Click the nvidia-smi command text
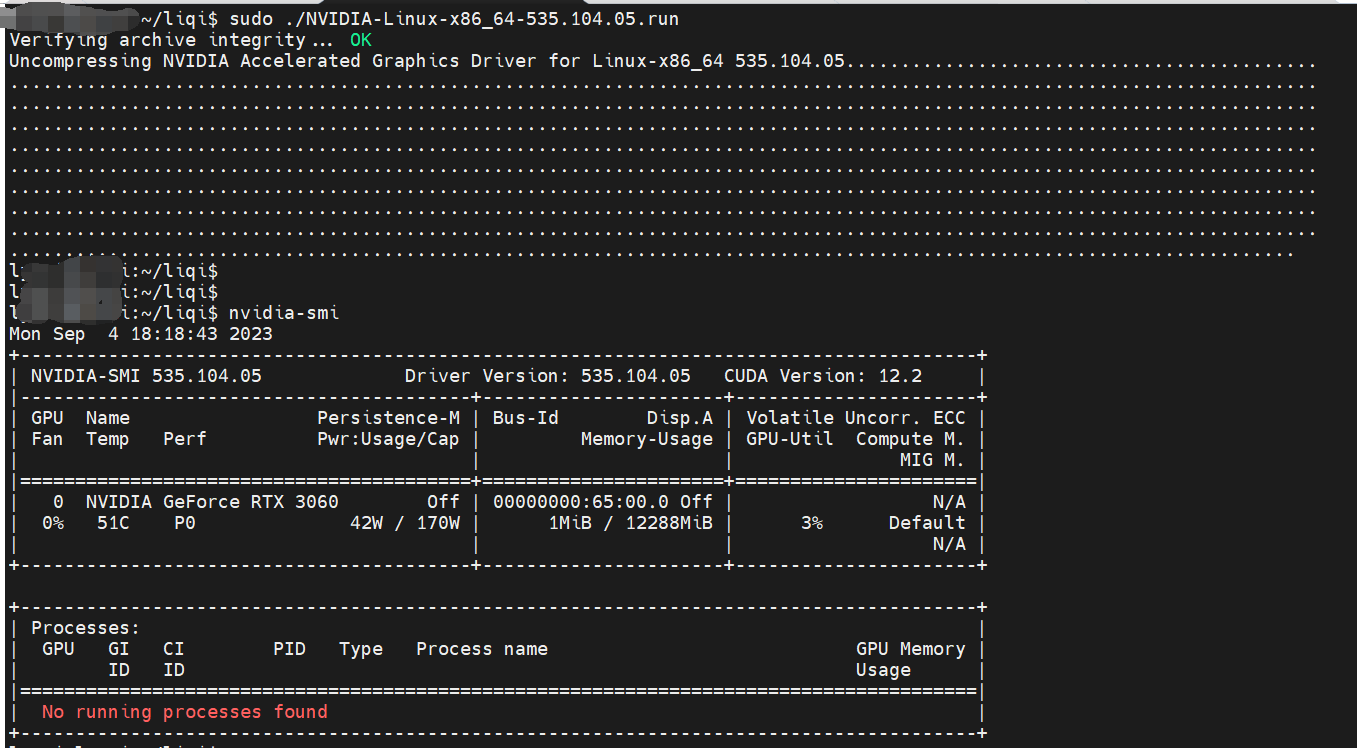The width and height of the screenshot is (1357, 748). coord(284,313)
